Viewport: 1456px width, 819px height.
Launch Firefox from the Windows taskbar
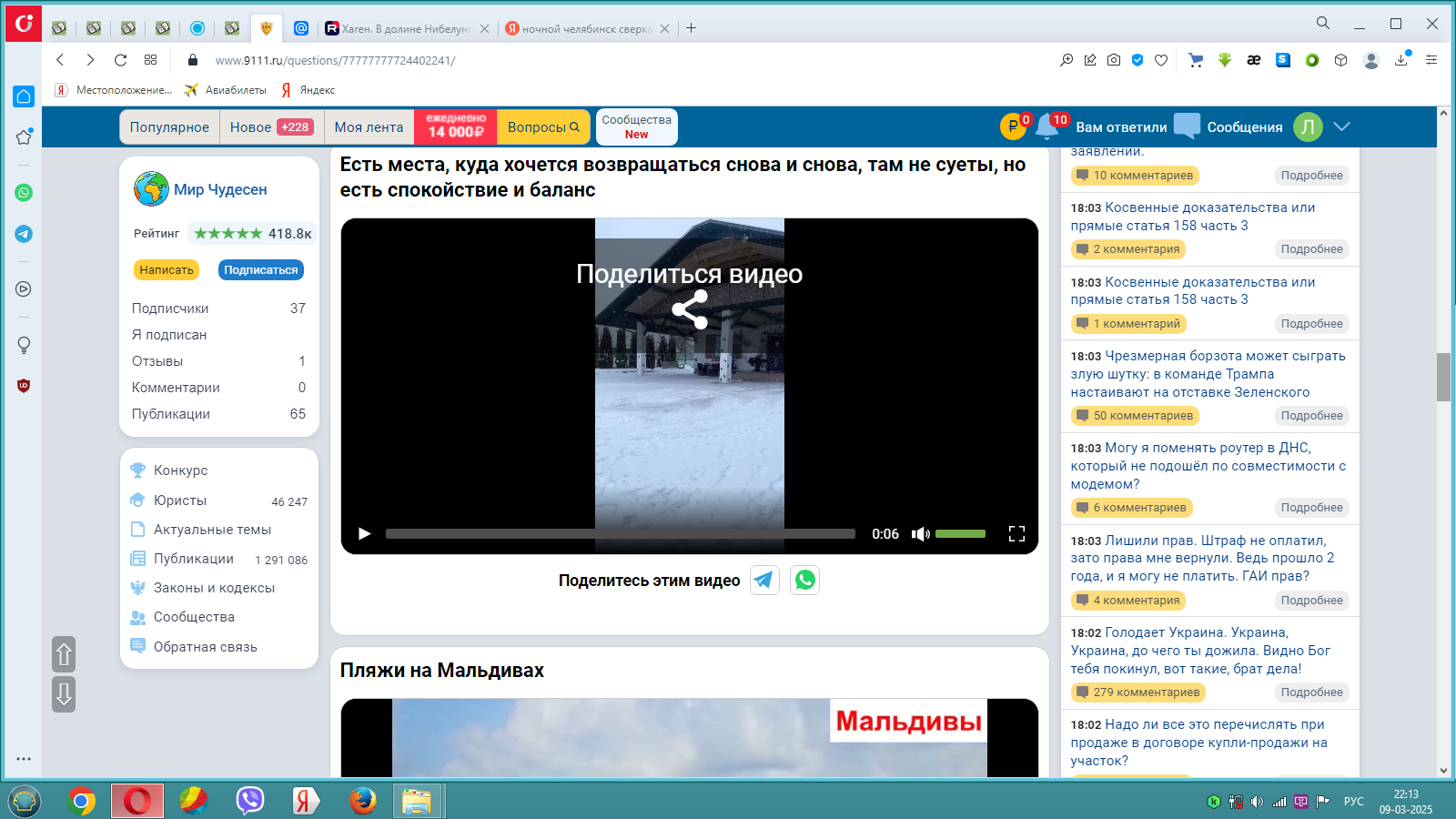[362, 801]
